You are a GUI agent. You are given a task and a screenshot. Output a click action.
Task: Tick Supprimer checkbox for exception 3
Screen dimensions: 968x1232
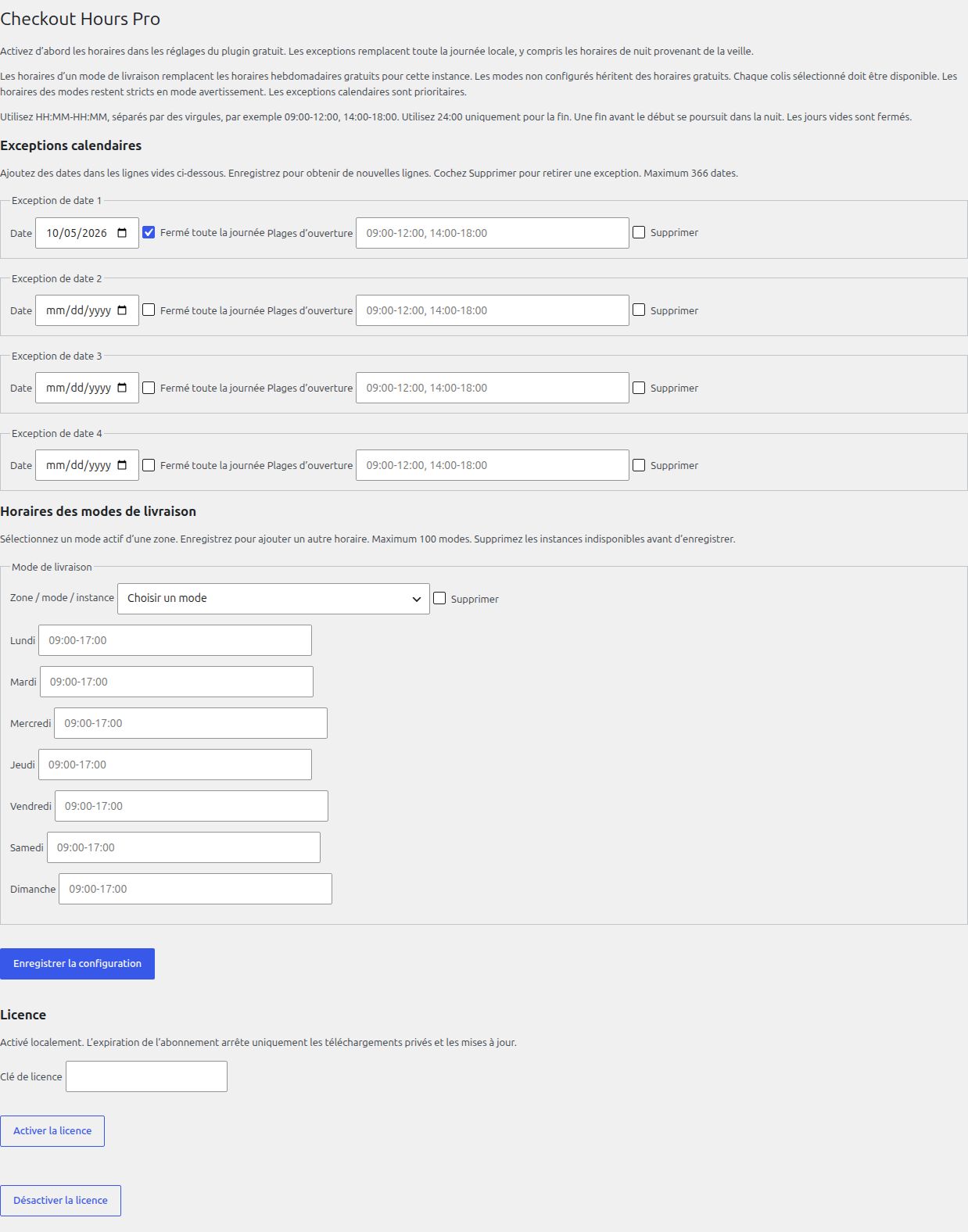[639, 388]
